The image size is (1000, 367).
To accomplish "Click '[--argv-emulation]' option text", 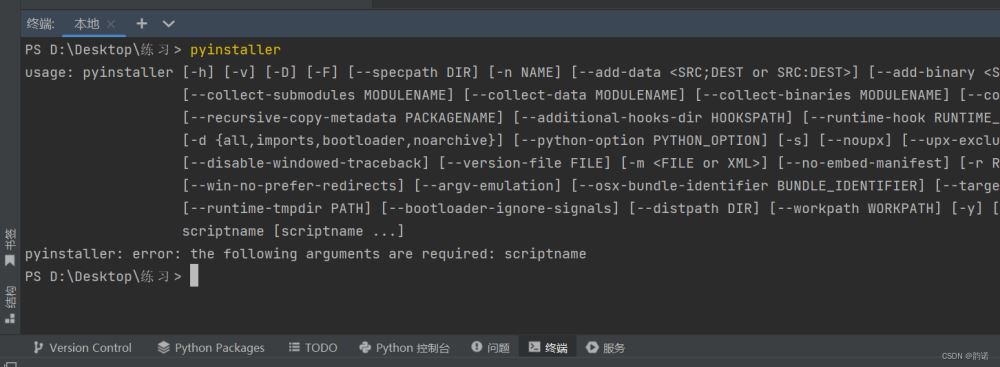I will tap(488, 186).
